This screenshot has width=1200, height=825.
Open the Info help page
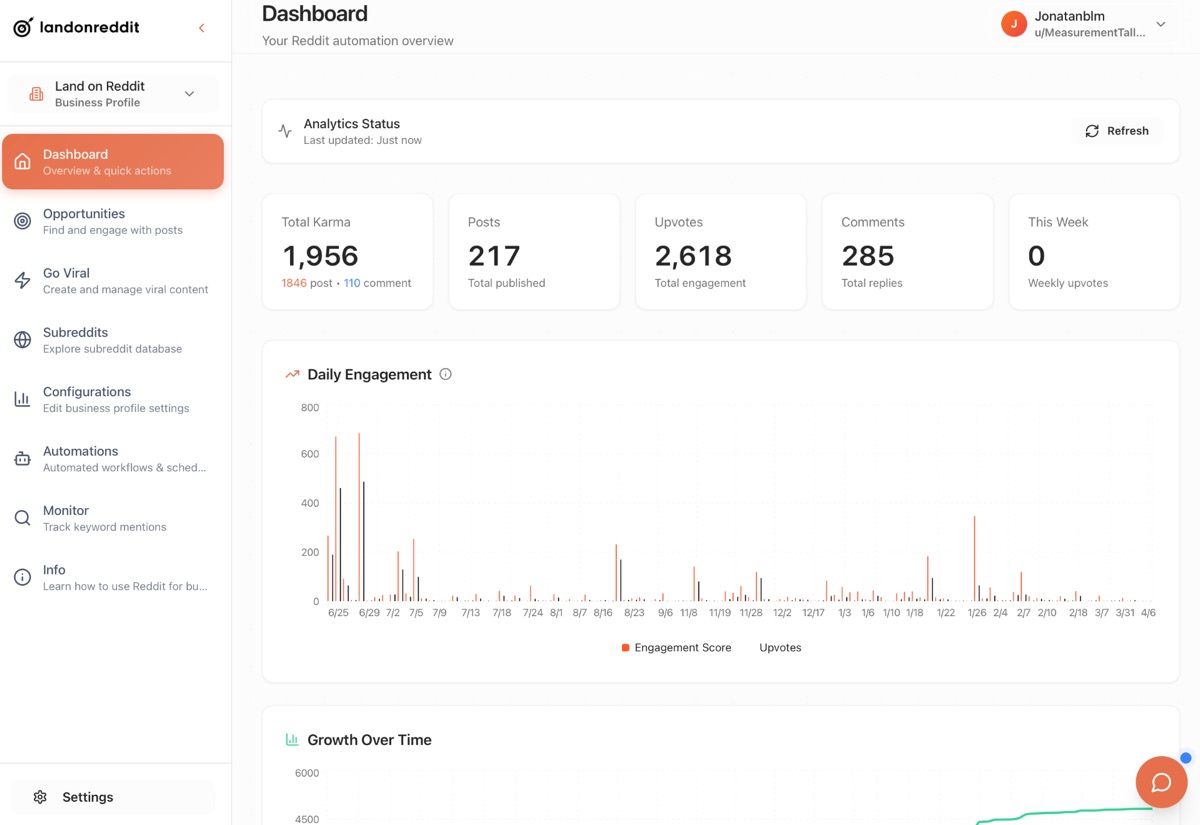pos(113,577)
